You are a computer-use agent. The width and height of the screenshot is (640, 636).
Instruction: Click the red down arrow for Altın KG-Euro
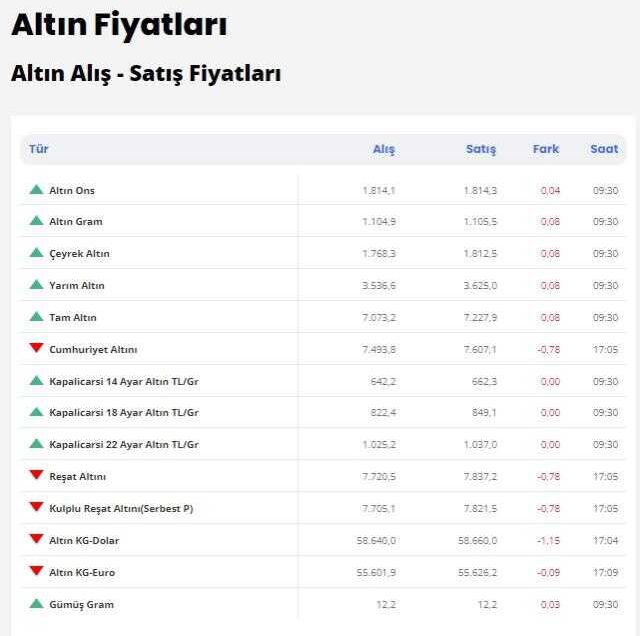(x=36, y=570)
